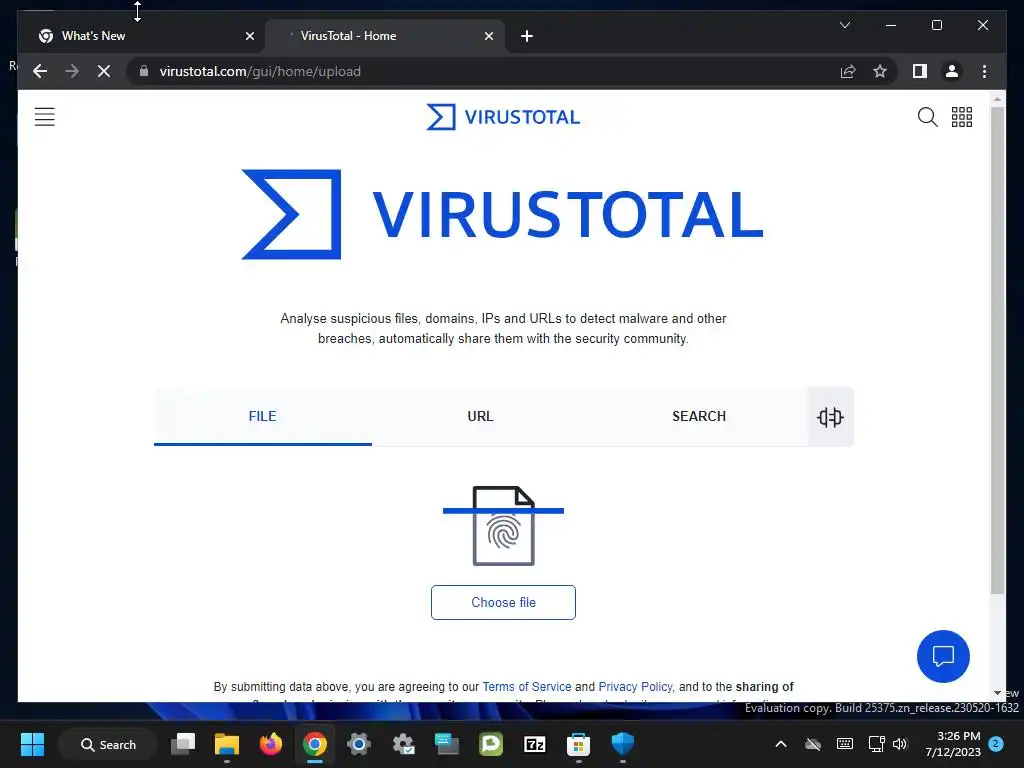Open the Chrome profile avatar
Viewport: 1024px width, 768px height.
point(952,71)
